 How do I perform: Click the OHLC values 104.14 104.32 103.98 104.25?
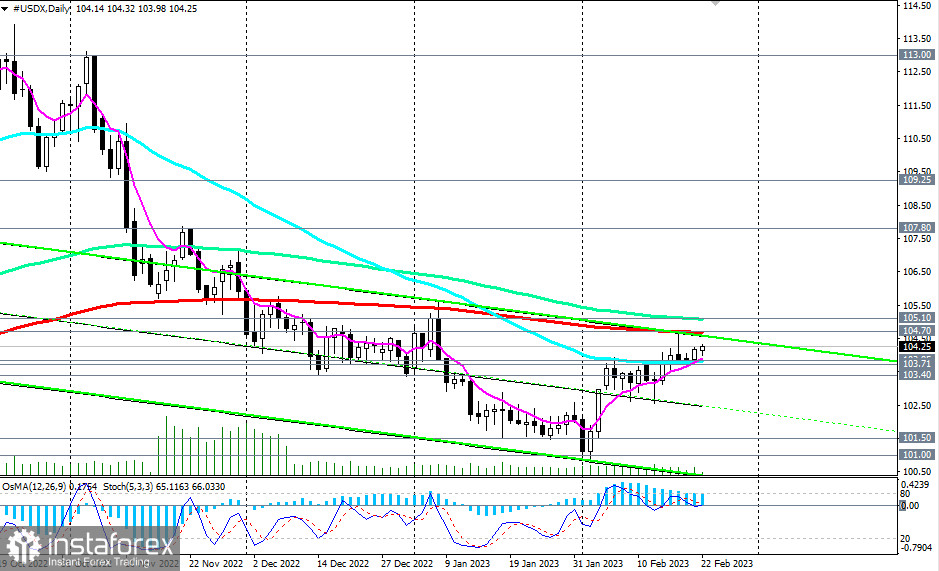(135, 9)
